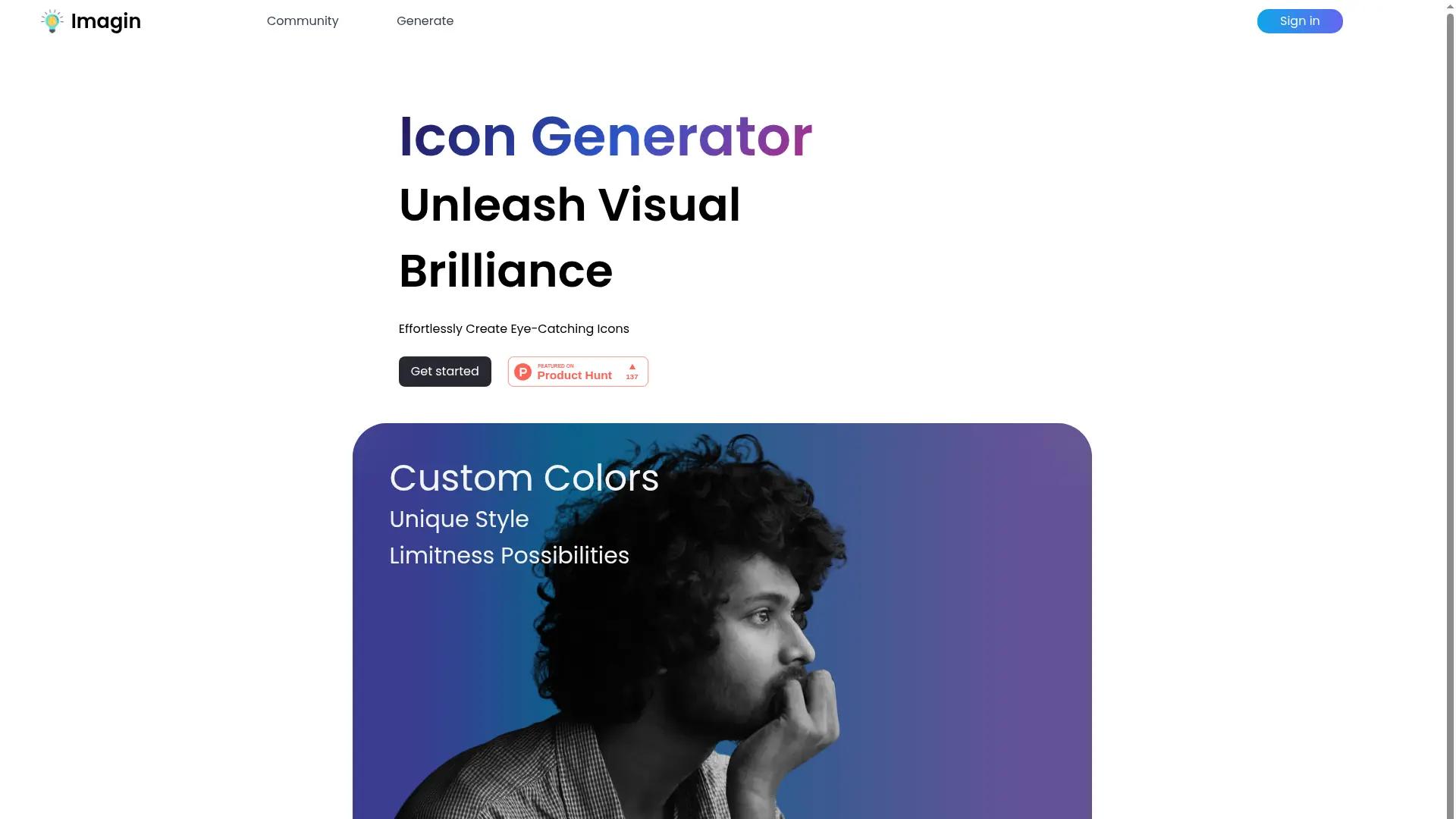The height and width of the screenshot is (819, 1456).
Task: Click the Product Hunt circular P icon
Action: click(x=522, y=372)
